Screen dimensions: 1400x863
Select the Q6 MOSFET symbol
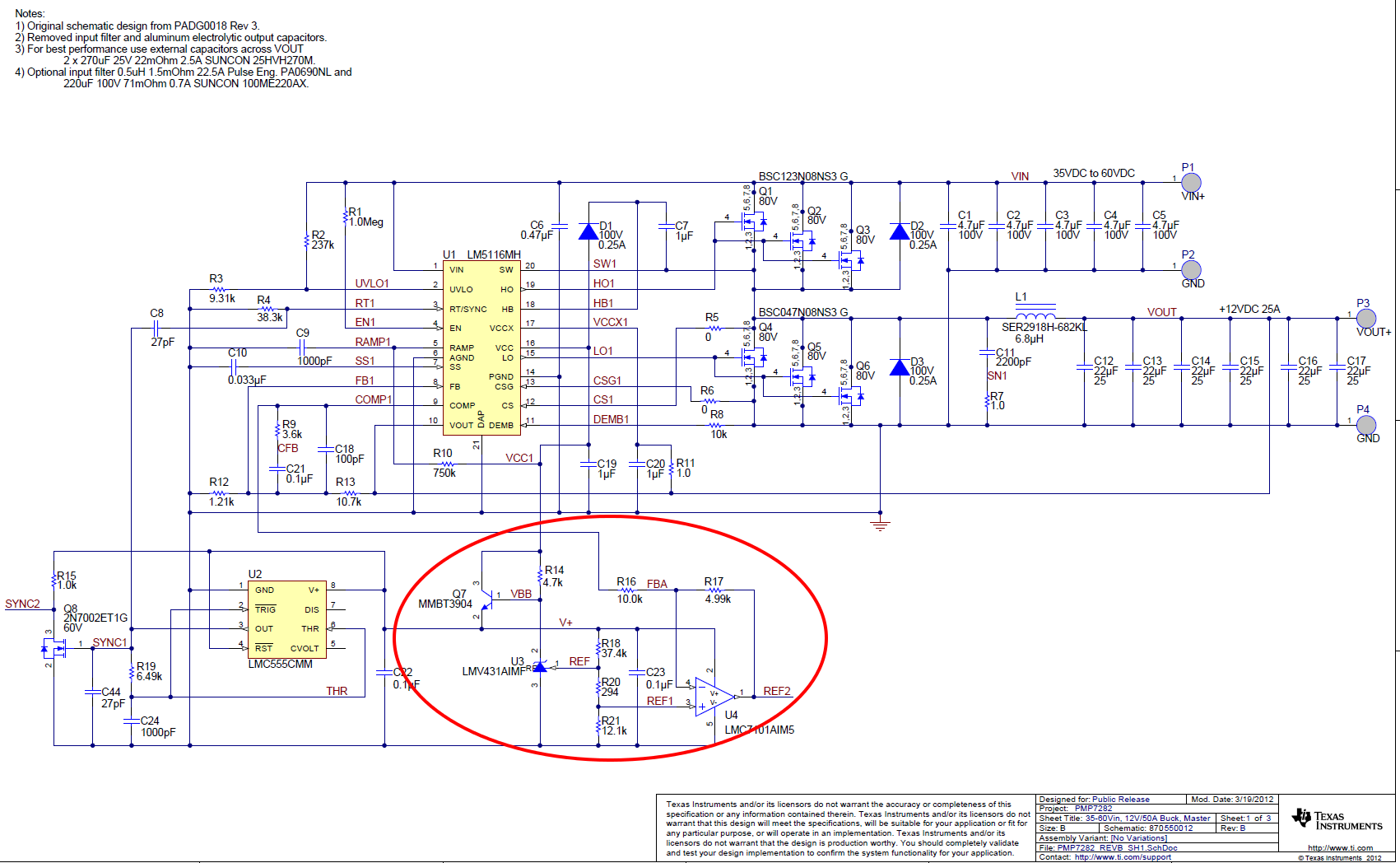click(851, 397)
